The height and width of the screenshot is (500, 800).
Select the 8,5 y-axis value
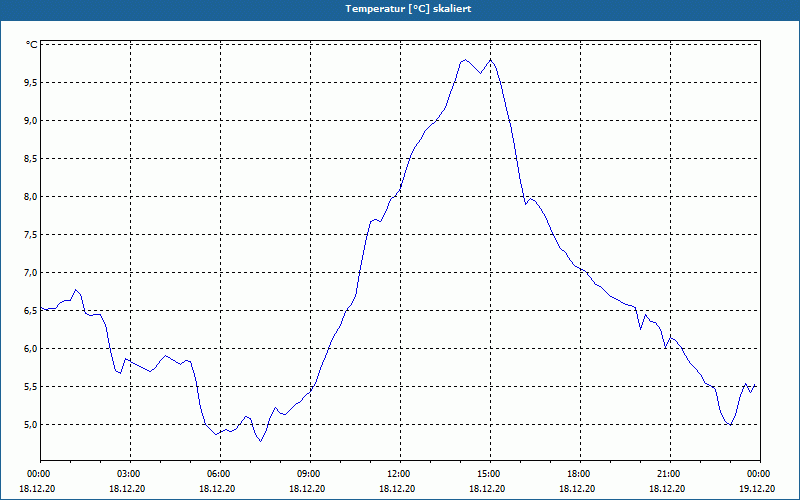tap(30, 159)
